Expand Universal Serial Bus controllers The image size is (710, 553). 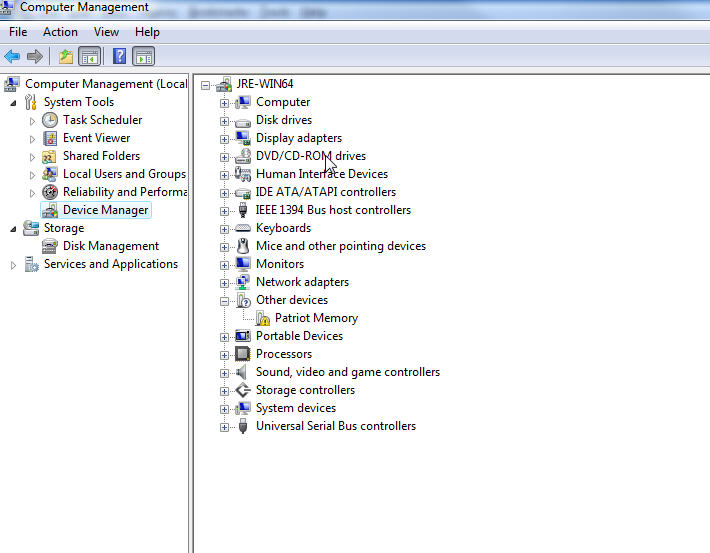(x=225, y=426)
